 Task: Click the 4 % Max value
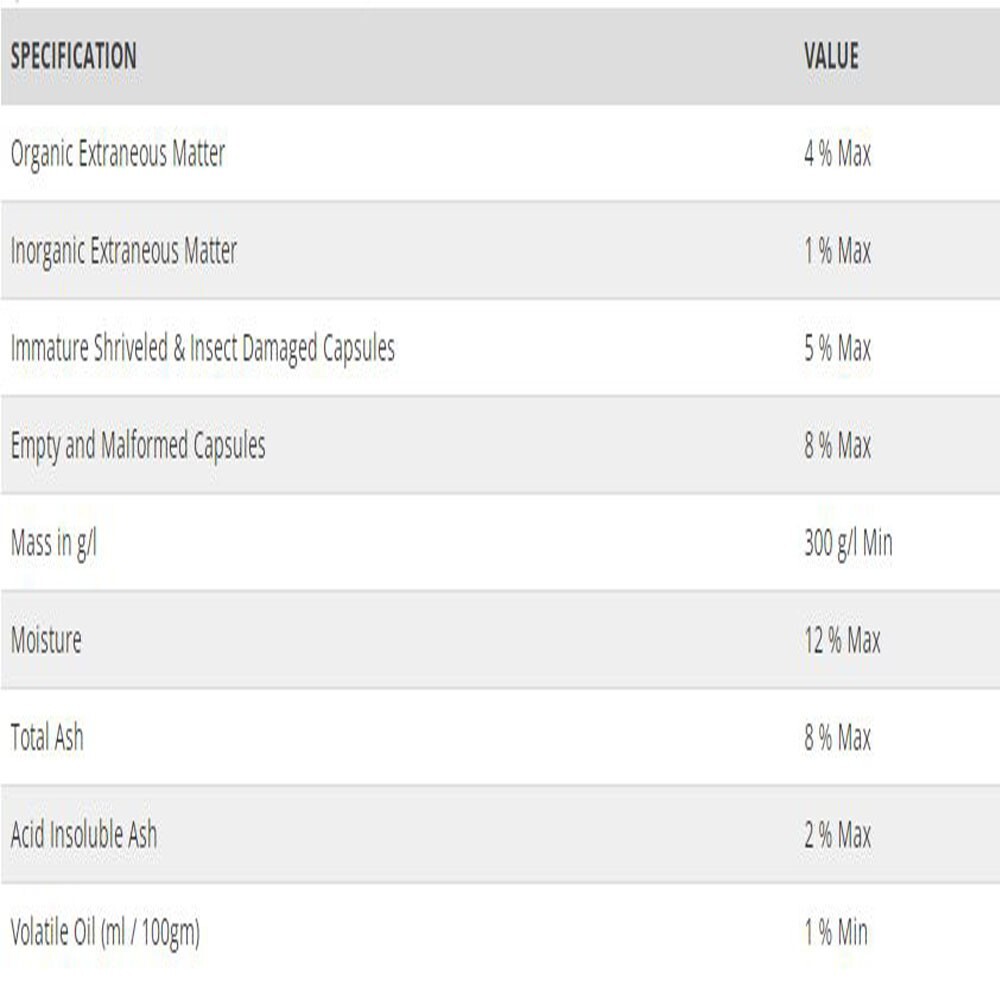[837, 154]
